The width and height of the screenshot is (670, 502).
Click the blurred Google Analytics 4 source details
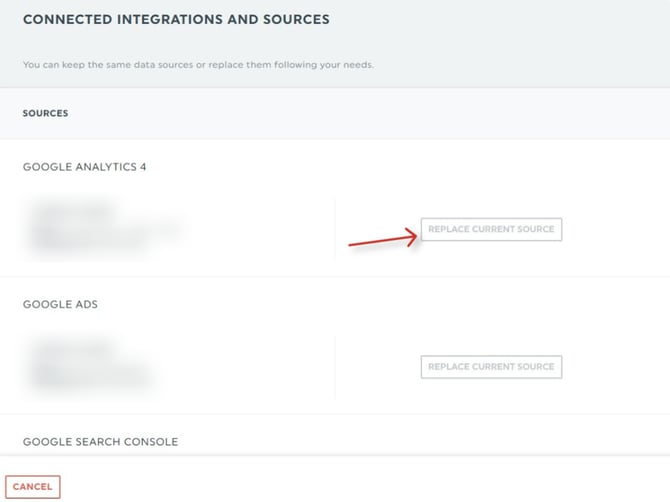point(100,229)
